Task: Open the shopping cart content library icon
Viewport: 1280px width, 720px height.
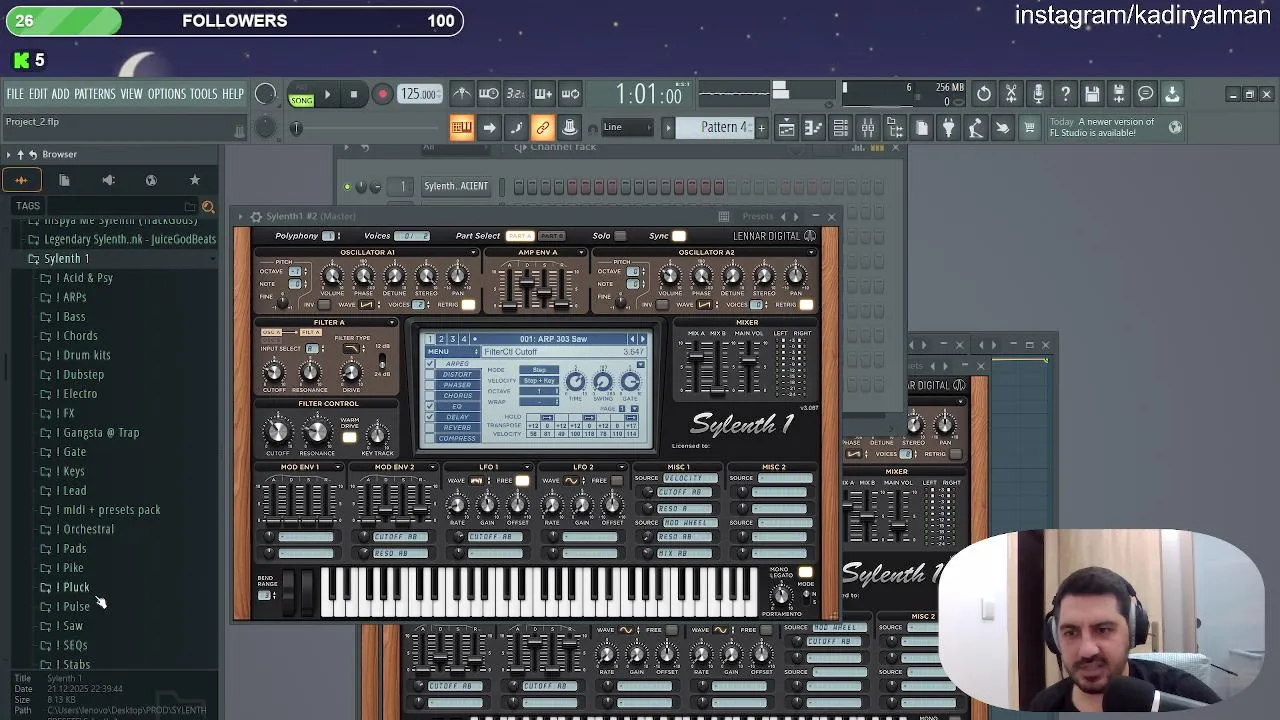Action: click(1029, 127)
